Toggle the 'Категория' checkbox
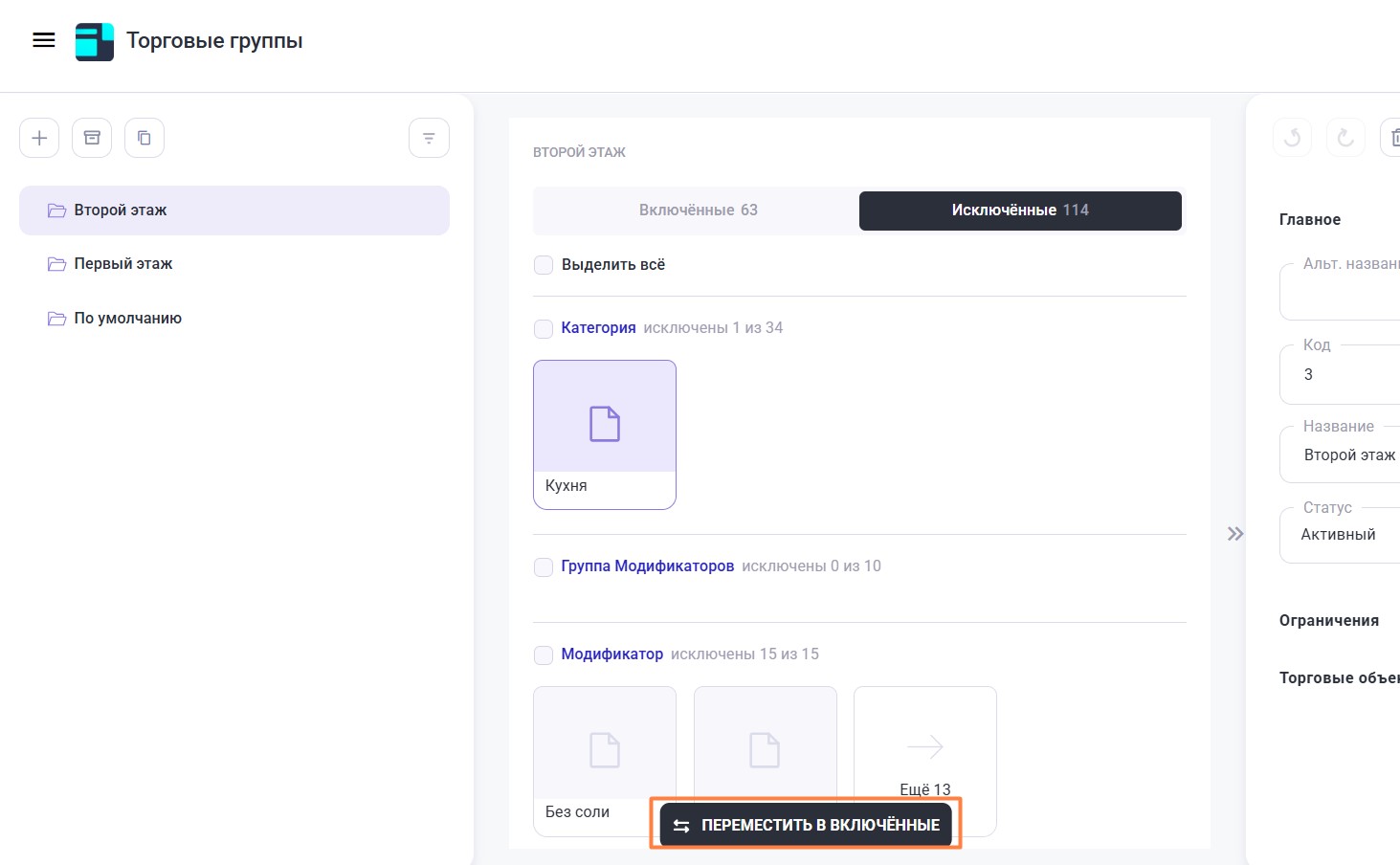 tap(544, 328)
